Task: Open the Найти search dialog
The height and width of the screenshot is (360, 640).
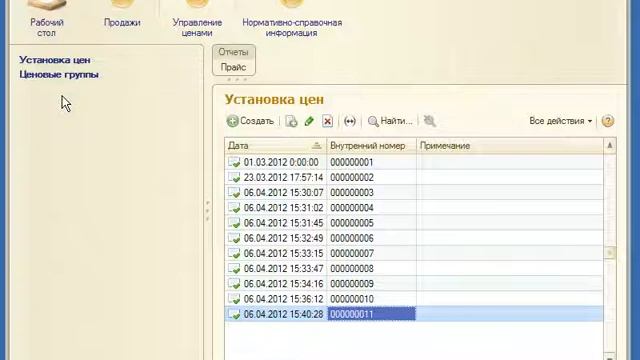Action: (x=390, y=121)
